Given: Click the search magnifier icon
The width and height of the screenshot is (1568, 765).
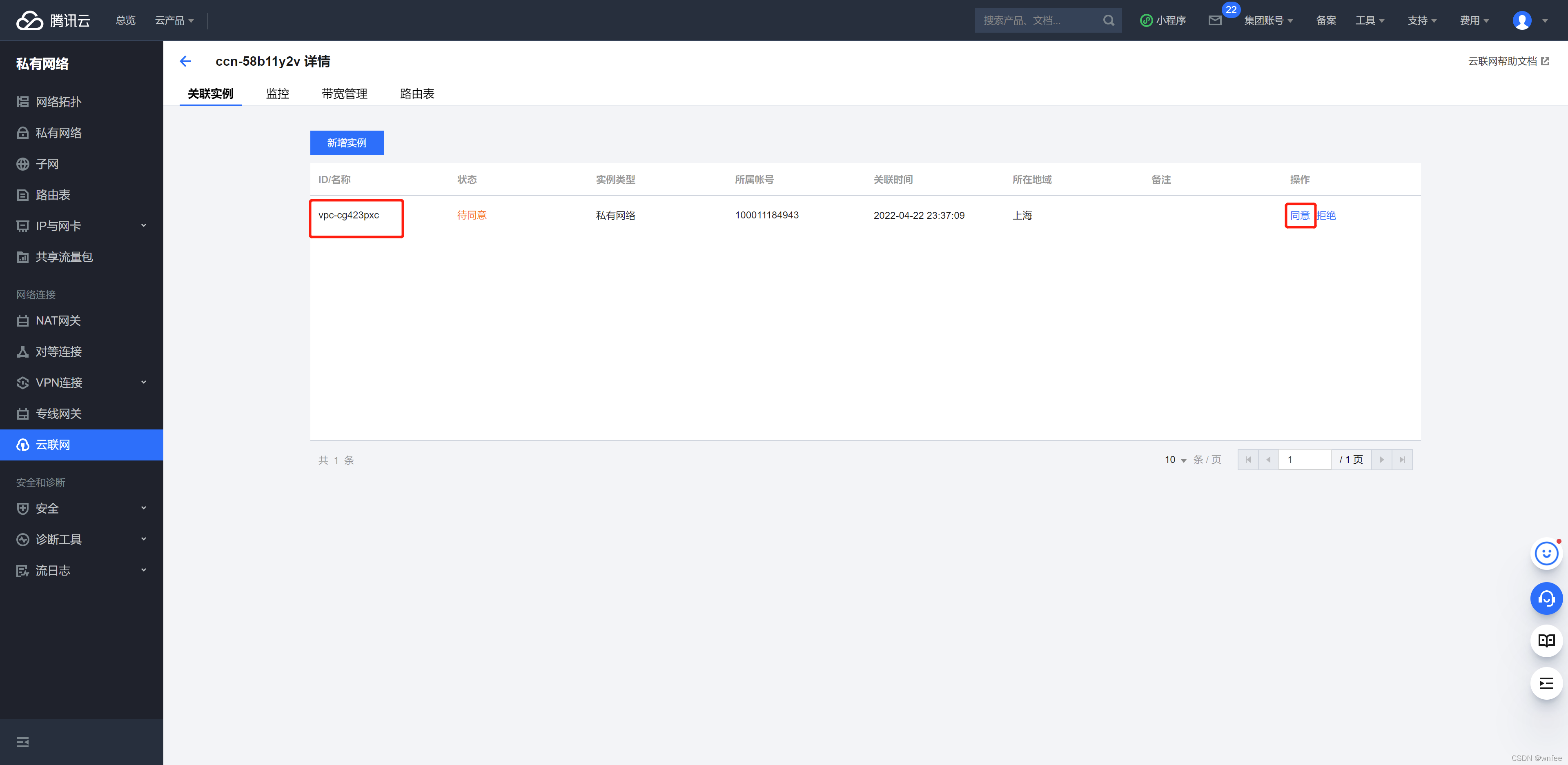Looking at the screenshot, I should pos(1109,21).
